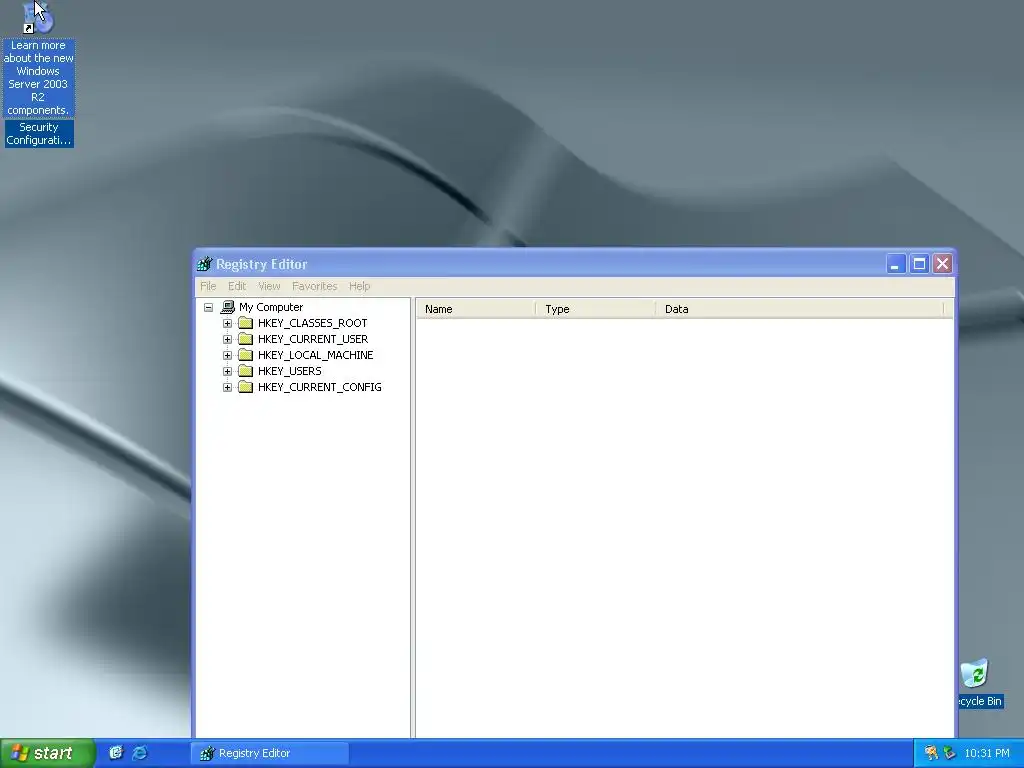Select the HKEY_CLASSES_ROOT label
The image size is (1024, 768).
pos(312,323)
